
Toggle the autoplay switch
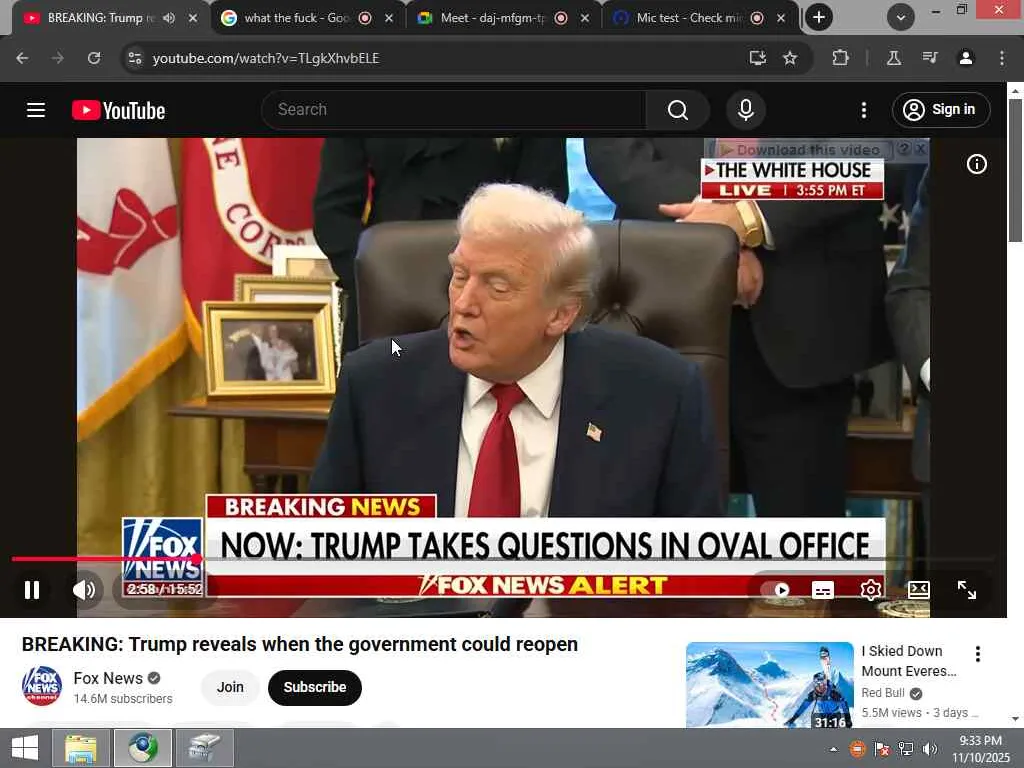pos(776,590)
